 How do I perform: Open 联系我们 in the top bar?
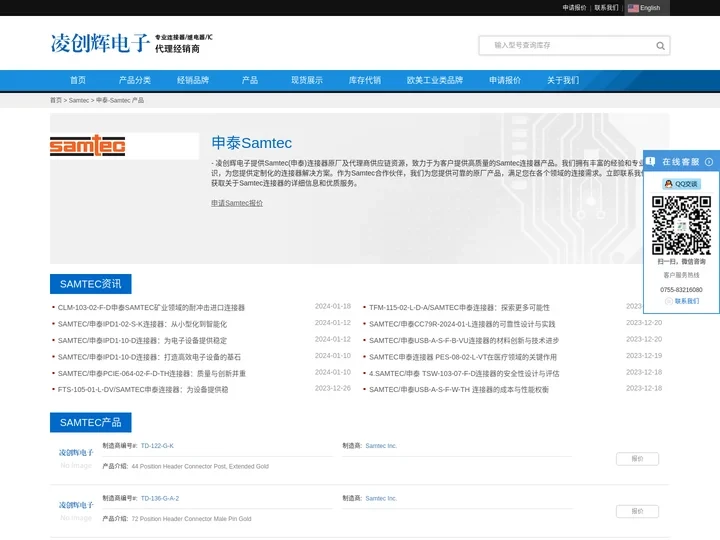(606, 8)
